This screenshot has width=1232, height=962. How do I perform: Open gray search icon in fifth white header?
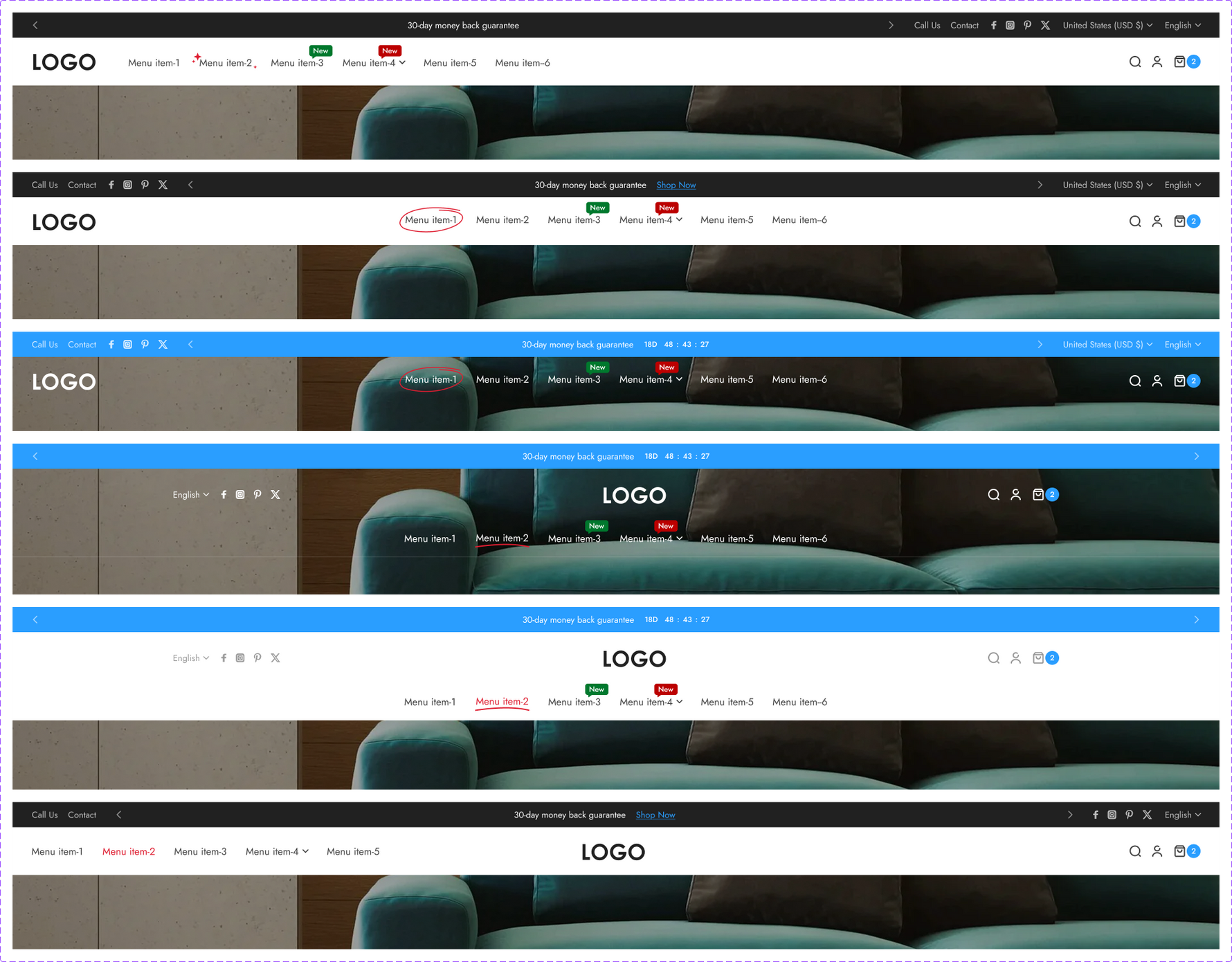(x=994, y=658)
